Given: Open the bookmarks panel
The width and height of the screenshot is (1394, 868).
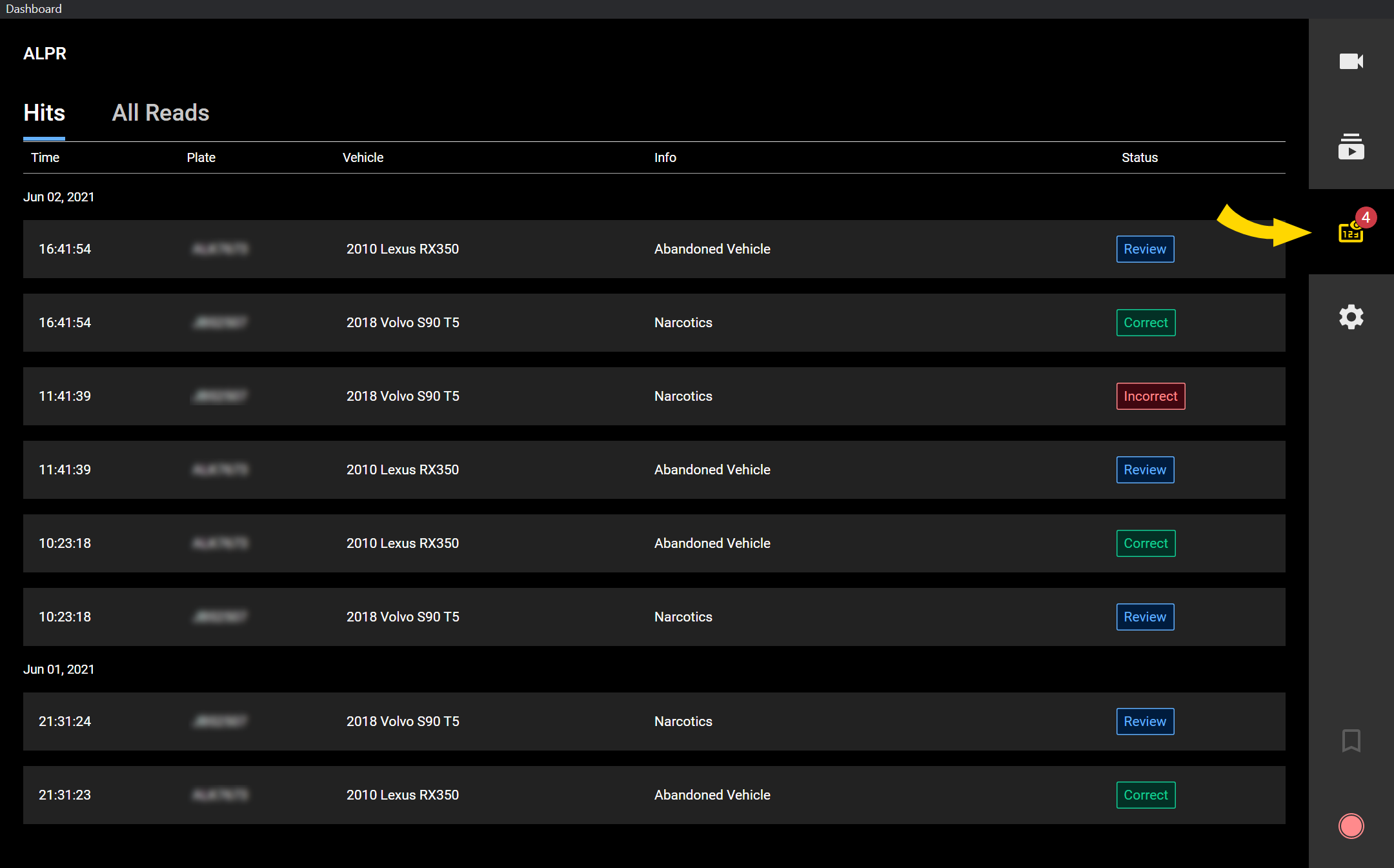Looking at the screenshot, I should (x=1350, y=741).
